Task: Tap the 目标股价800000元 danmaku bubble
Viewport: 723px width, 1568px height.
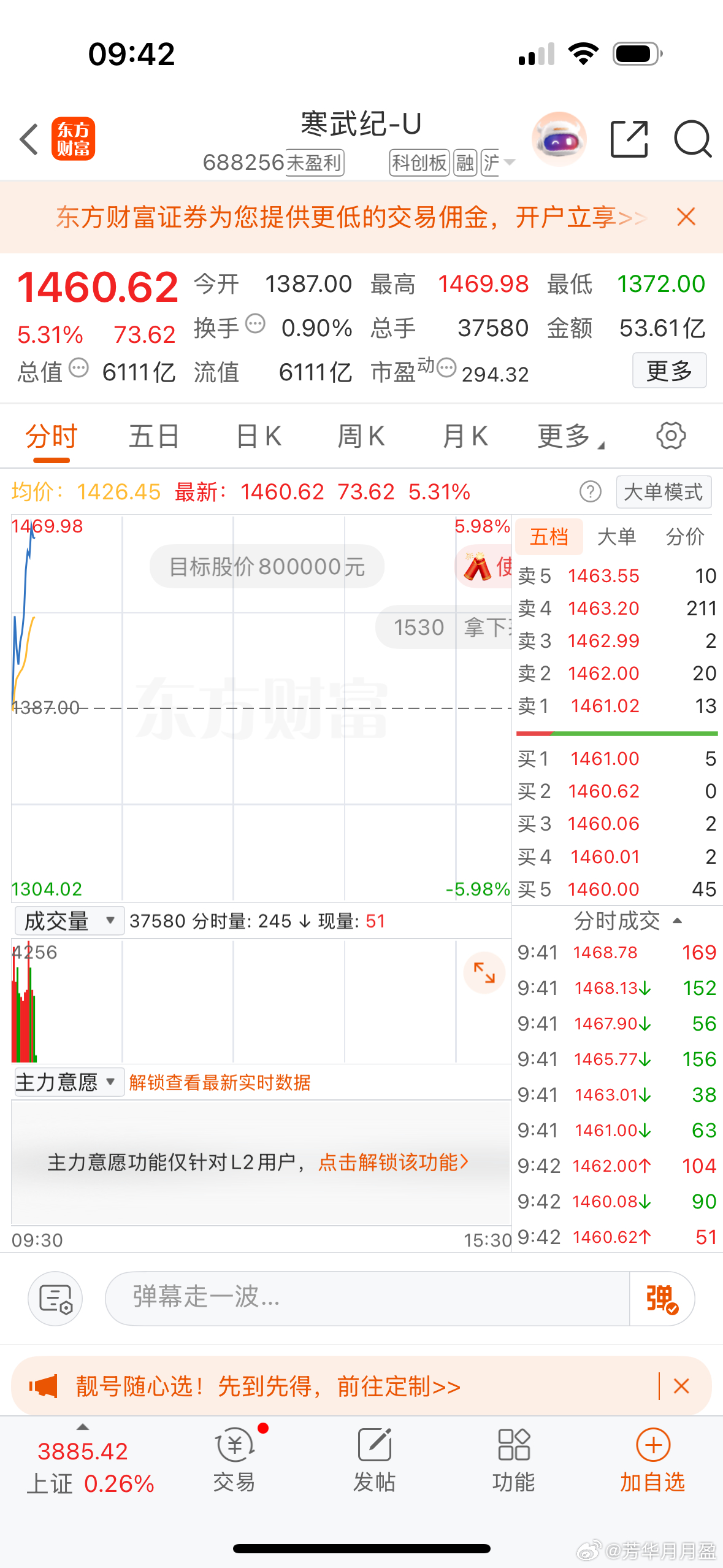Action: [267, 566]
